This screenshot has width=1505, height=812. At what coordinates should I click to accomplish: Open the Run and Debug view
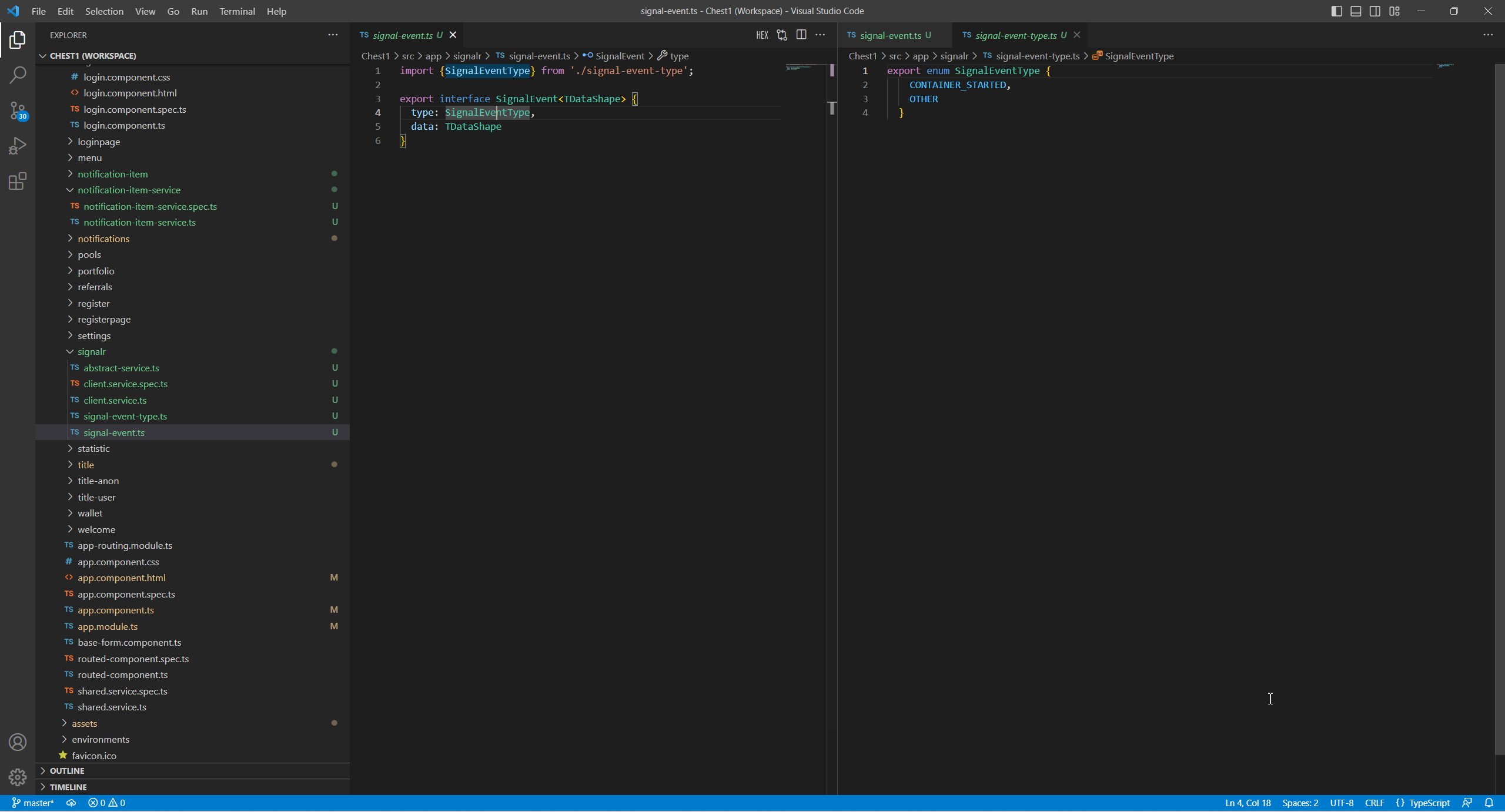click(x=18, y=146)
